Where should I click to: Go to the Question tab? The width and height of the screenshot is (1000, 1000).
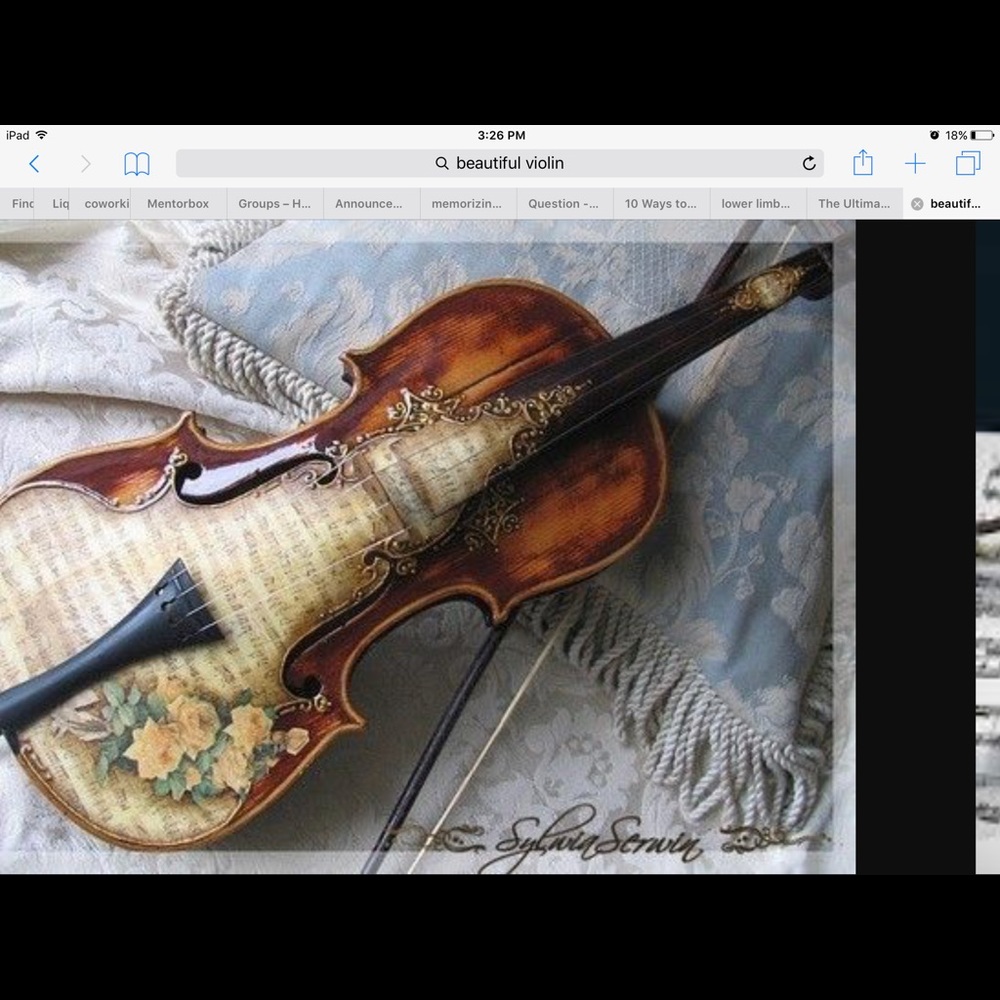[563, 204]
